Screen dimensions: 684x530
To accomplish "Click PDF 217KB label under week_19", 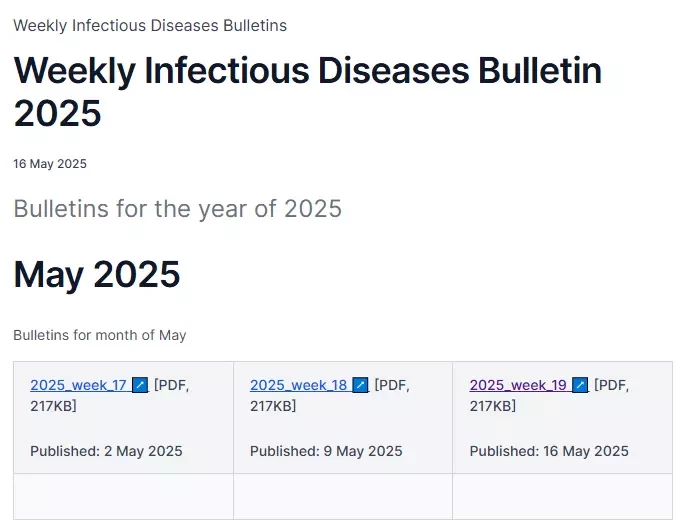I will click(x=550, y=396).
